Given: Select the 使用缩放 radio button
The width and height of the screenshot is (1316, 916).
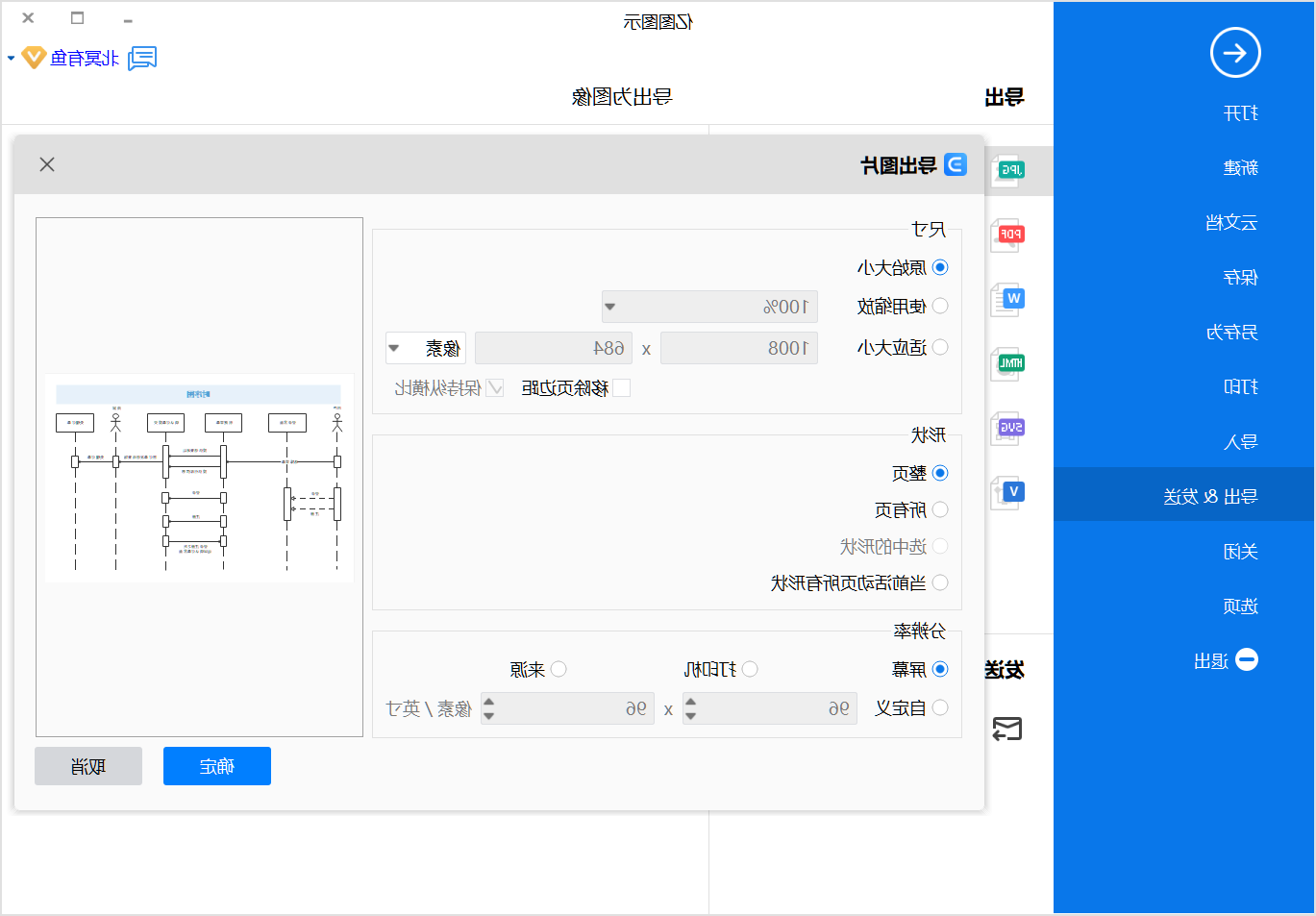Looking at the screenshot, I should [x=940, y=306].
